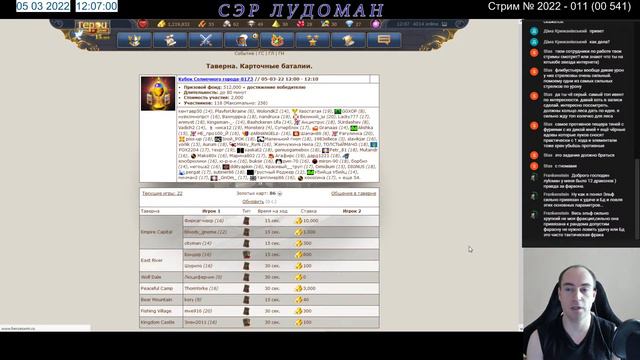Click the Ставка column header
The height and width of the screenshot is (360, 640).
point(309,211)
